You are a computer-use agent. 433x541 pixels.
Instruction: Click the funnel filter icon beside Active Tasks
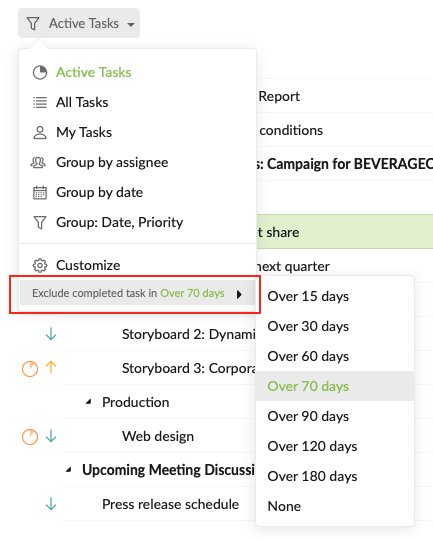click(33, 23)
